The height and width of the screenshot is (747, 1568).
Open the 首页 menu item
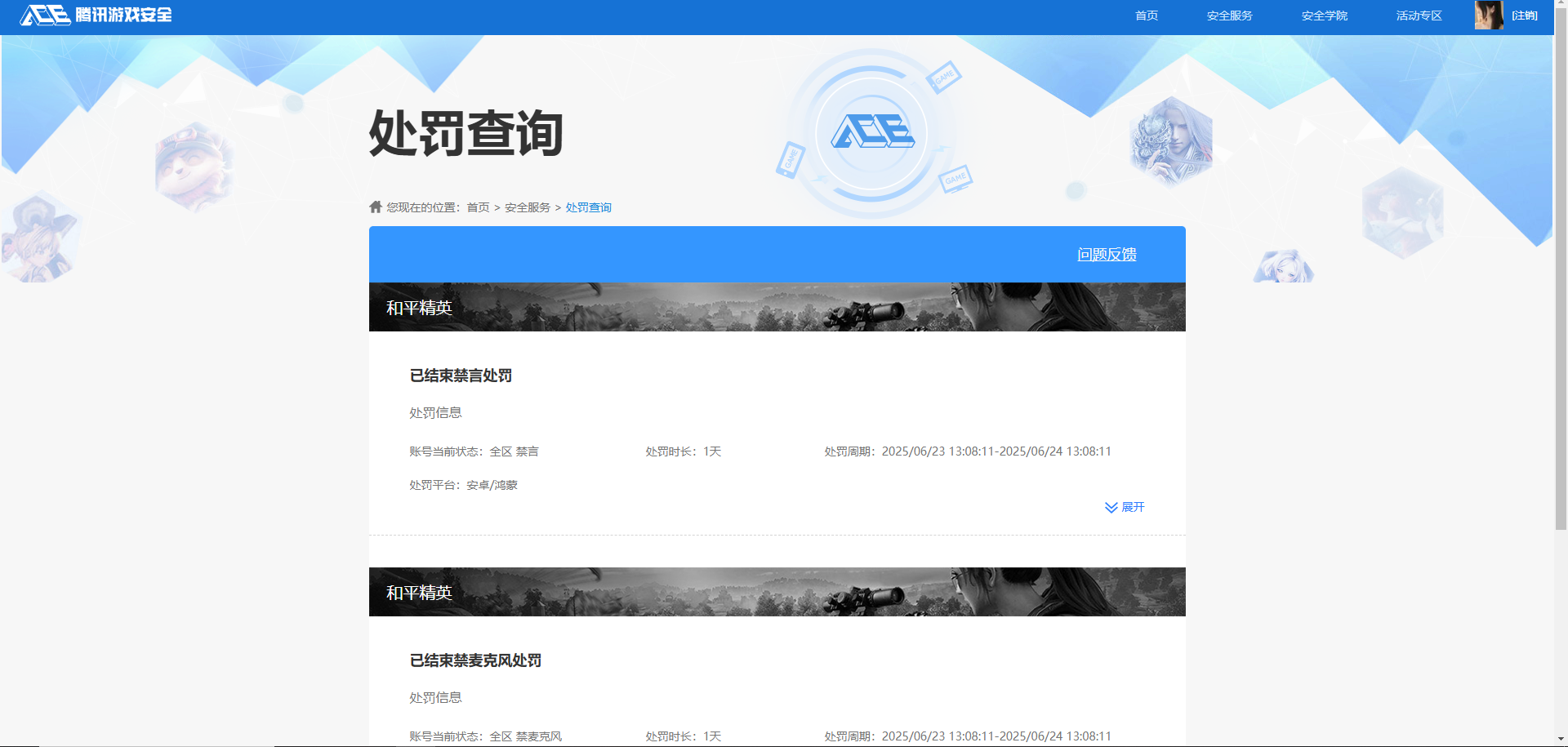[x=1146, y=15]
